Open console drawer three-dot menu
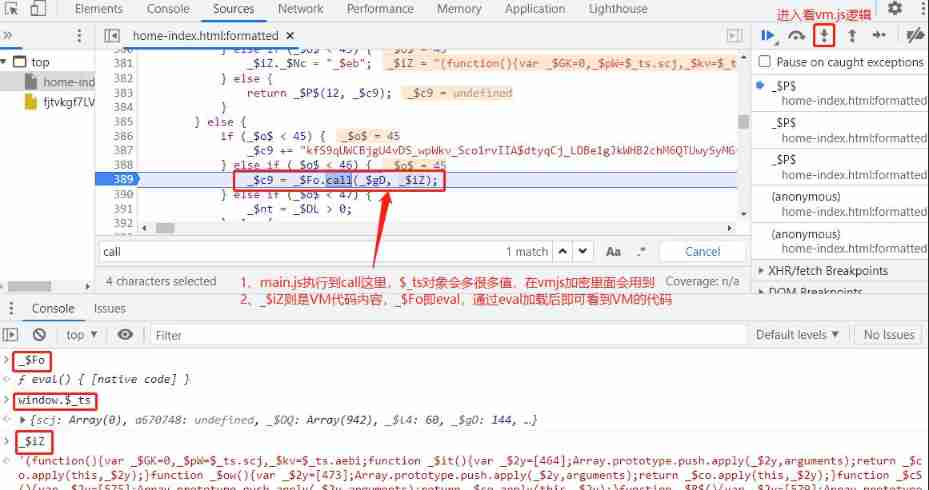The width and height of the screenshot is (929, 490). click(x=11, y=309)
